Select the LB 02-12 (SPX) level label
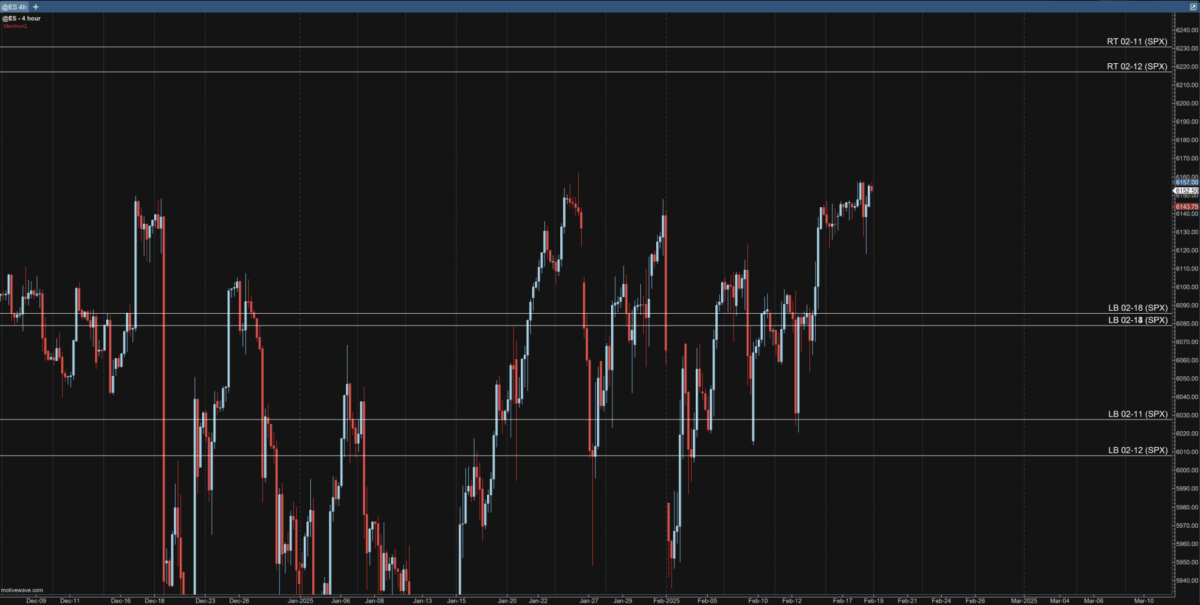The width and height of the screenshot is (1200, 605). 1137,450
